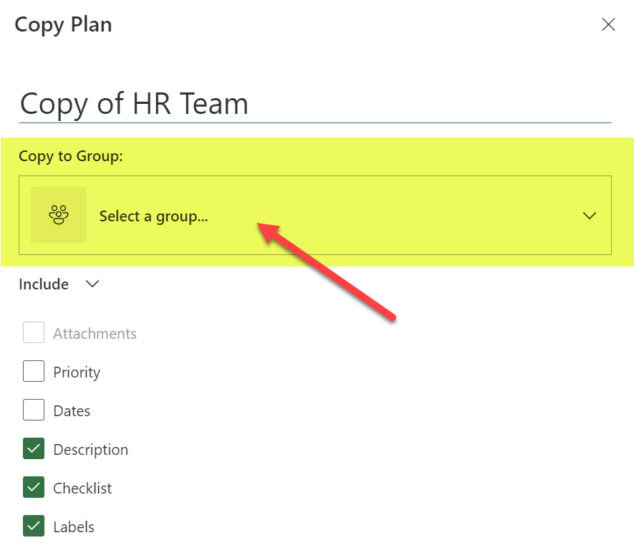Click the group people icon
Image resolution: width=634 pixels, height=558 pixels.
[59, 215]
